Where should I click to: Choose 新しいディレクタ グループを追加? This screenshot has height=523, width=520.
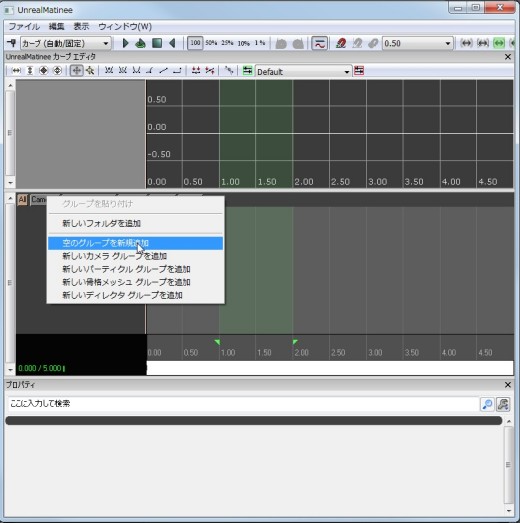point(135,295)
